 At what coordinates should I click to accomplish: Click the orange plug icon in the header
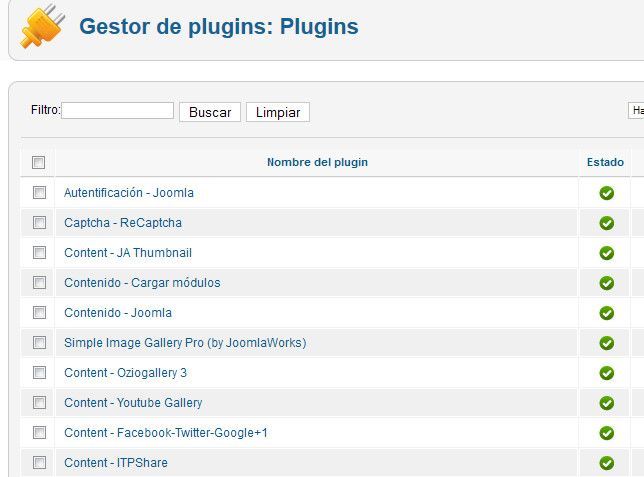pos(43,26)
